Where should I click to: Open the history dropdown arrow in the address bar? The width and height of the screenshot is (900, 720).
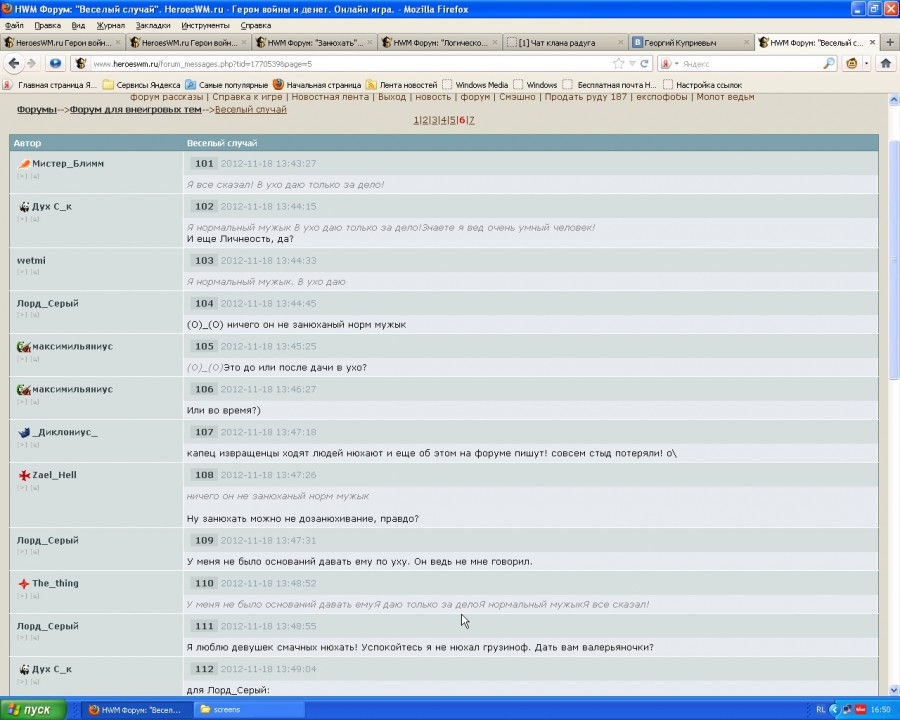(633, 63)
